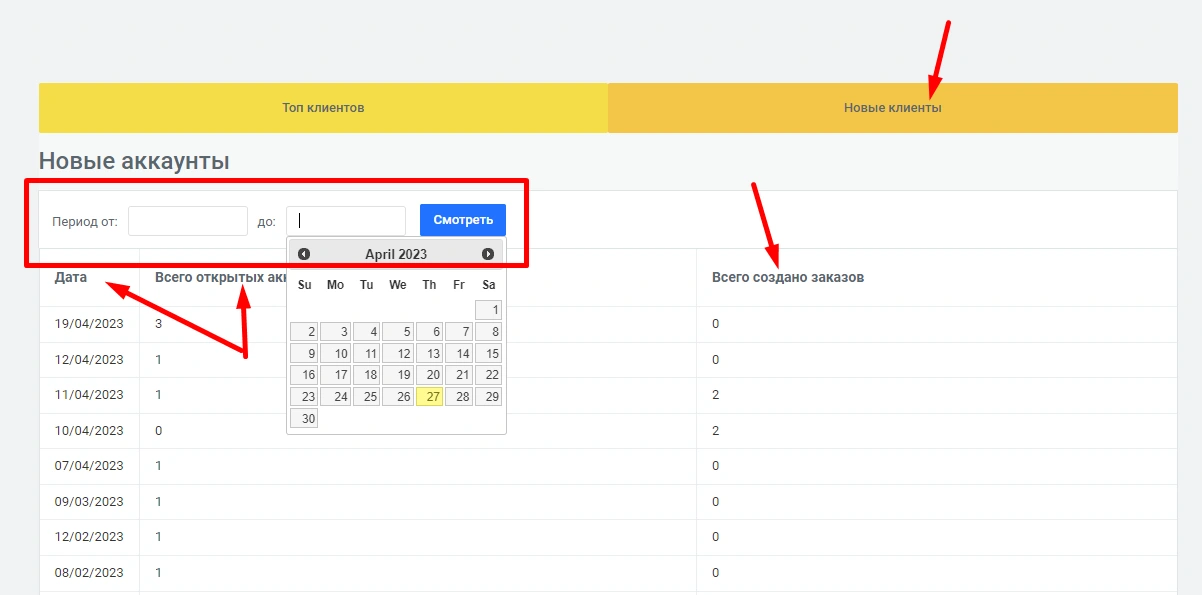The height and width of the screenshot is (595, 1202).
Task: Pick April 27 in the calendar
Action: click(x=429, y=397)
